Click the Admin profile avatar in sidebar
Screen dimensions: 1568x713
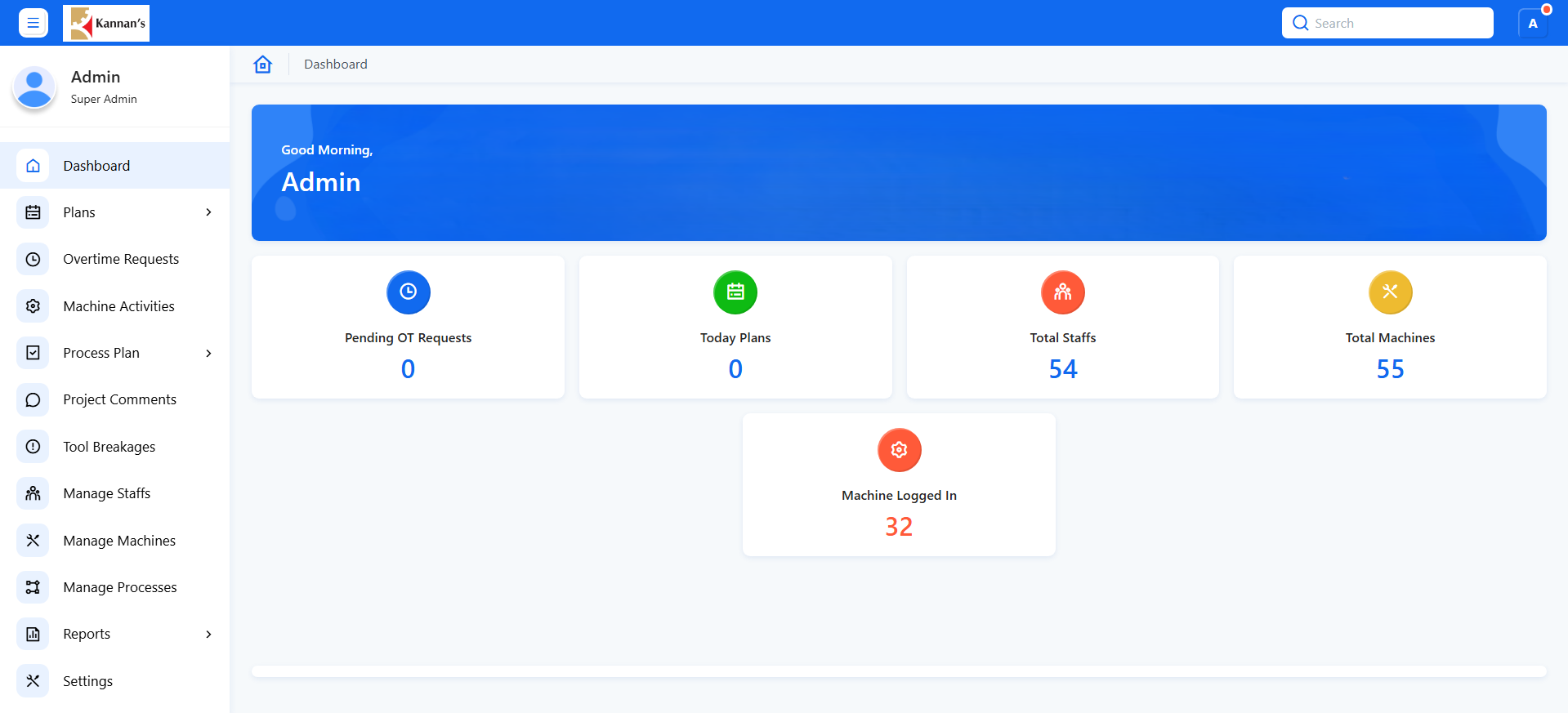(x=34, y=87)
